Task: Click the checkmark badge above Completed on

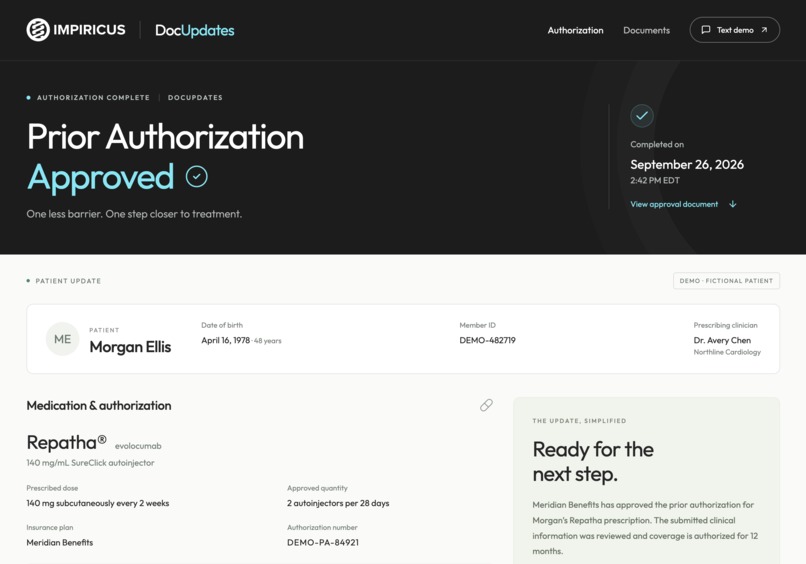Action: (642, 116)
